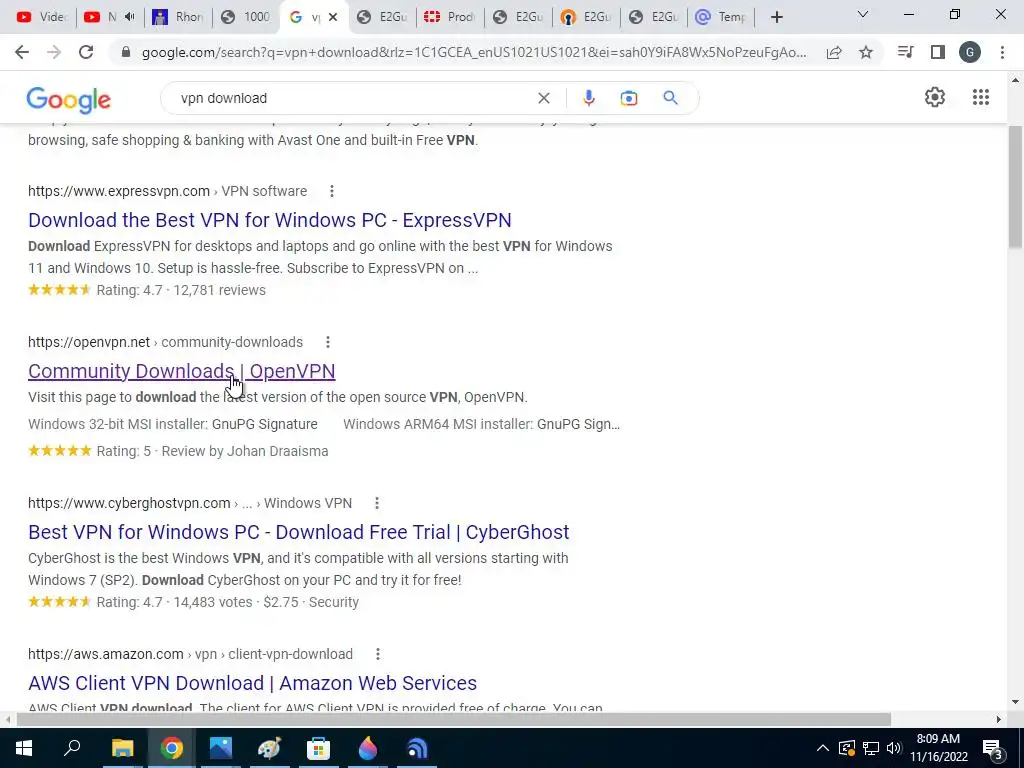This screenshot has height=768, width=1024.
Task: Reload the current page
Action: tap(86, 52)
